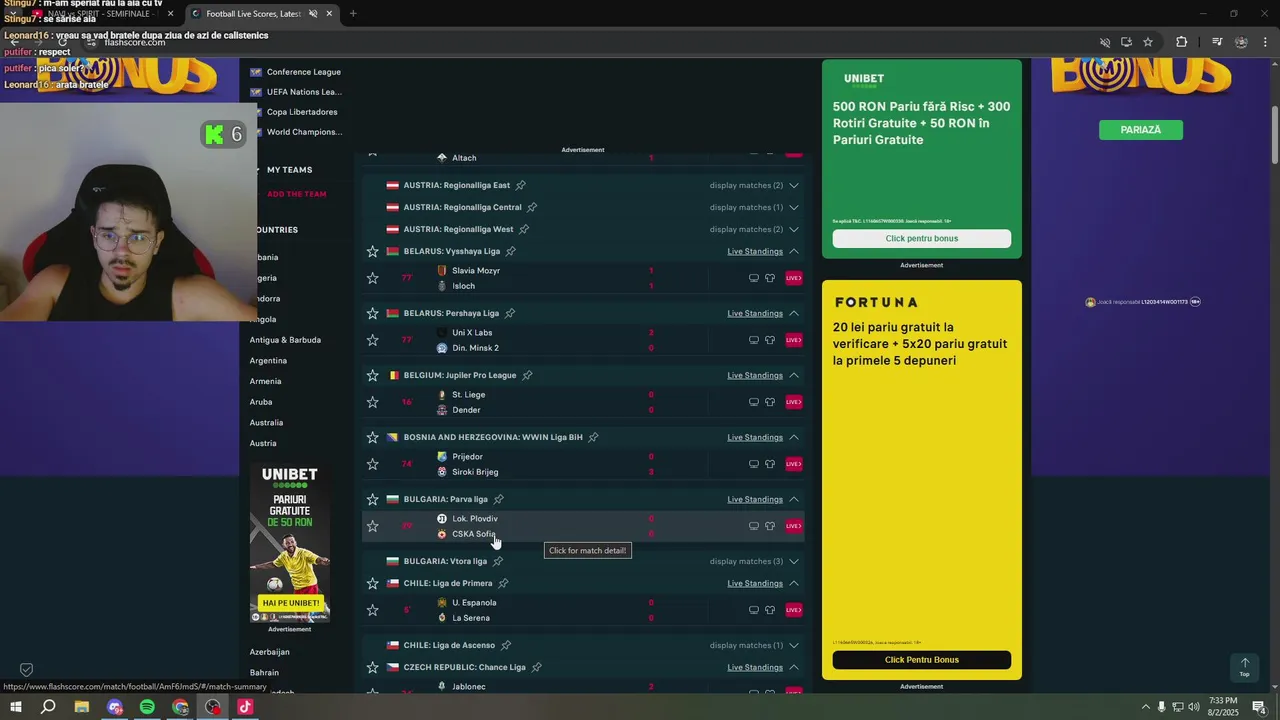The width and height of the screenshot is (1280, 720).
Task: Open shirt lineup icon for St. Liege match
Action: point(770,402)
